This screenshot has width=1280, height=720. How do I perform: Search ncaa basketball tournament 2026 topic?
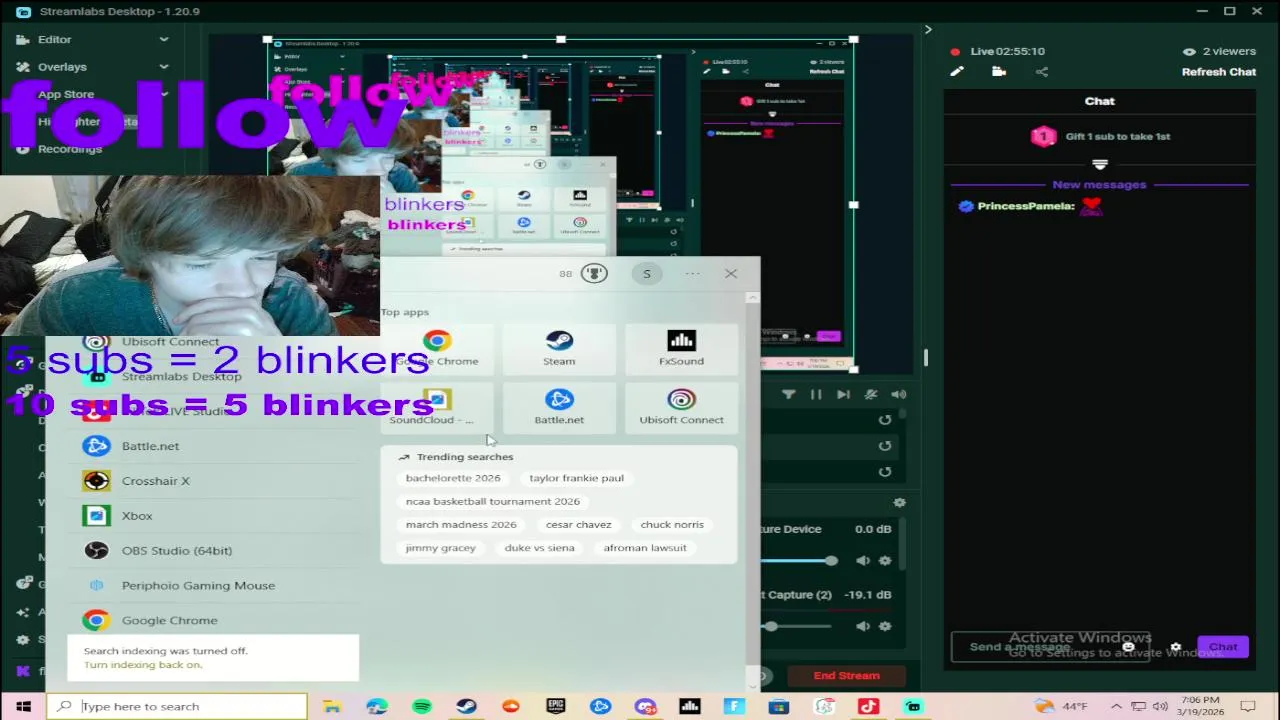pos(492,501)
